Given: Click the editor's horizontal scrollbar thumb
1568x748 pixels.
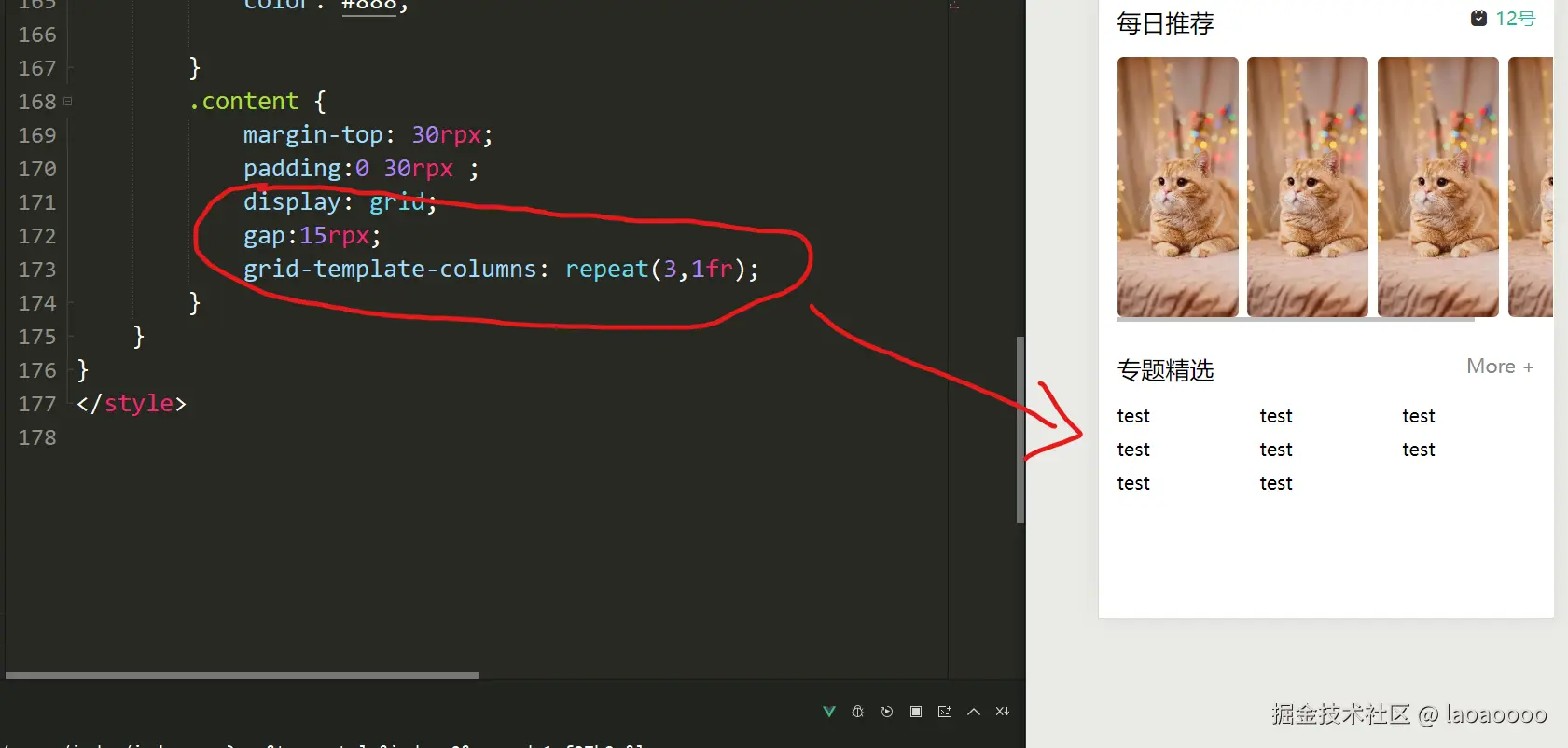Looking at the screenshot, I should (x=242, y=674).
